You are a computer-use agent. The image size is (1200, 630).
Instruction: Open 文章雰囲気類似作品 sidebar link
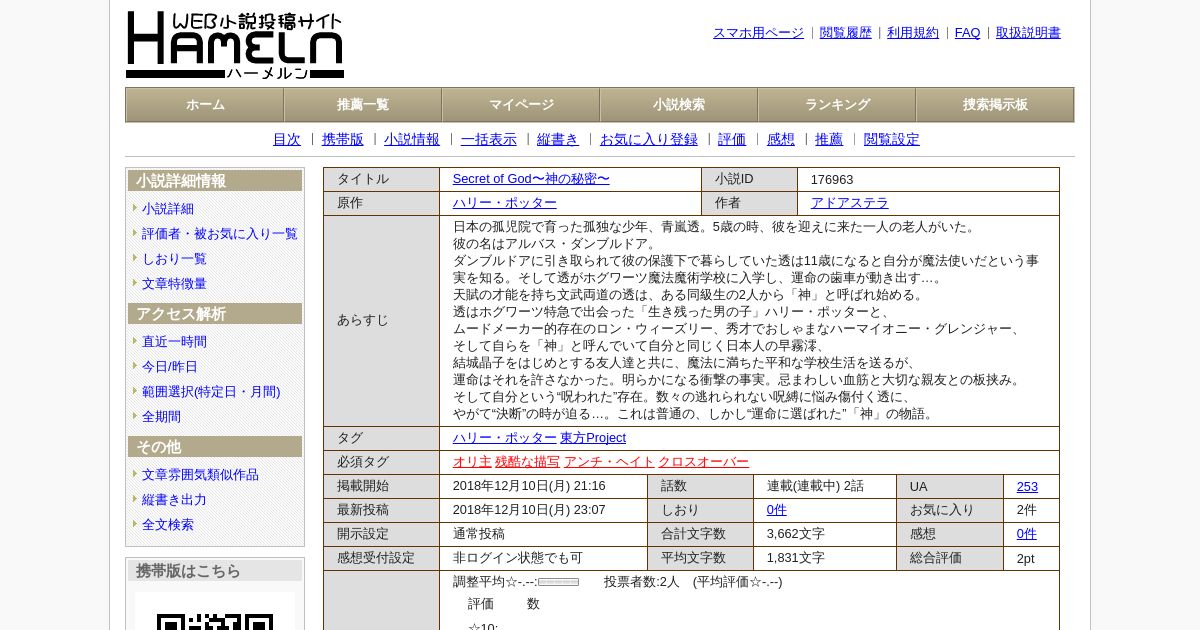tap(200, 475)
